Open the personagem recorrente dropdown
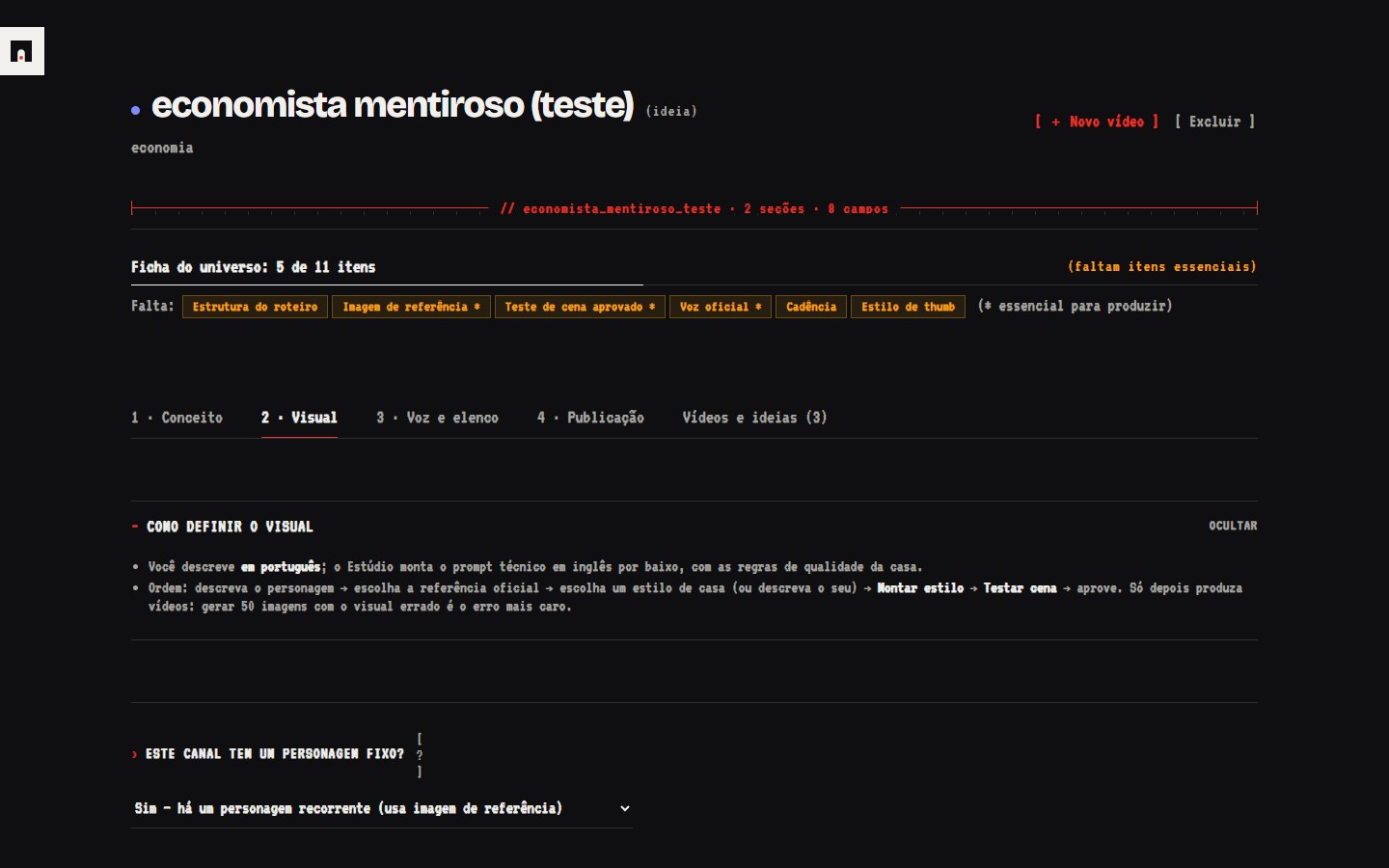 [x=382, y=808]
